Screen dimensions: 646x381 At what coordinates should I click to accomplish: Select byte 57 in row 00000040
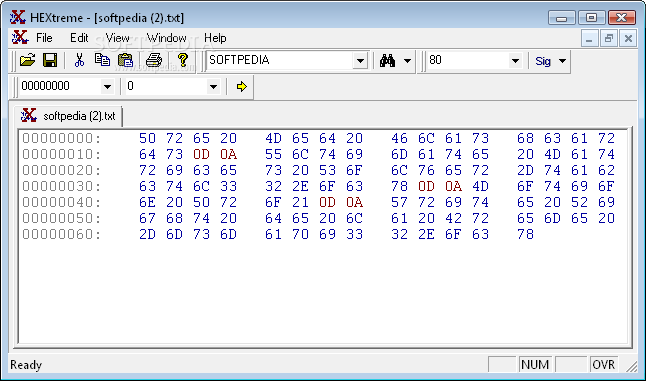[399, 203]
